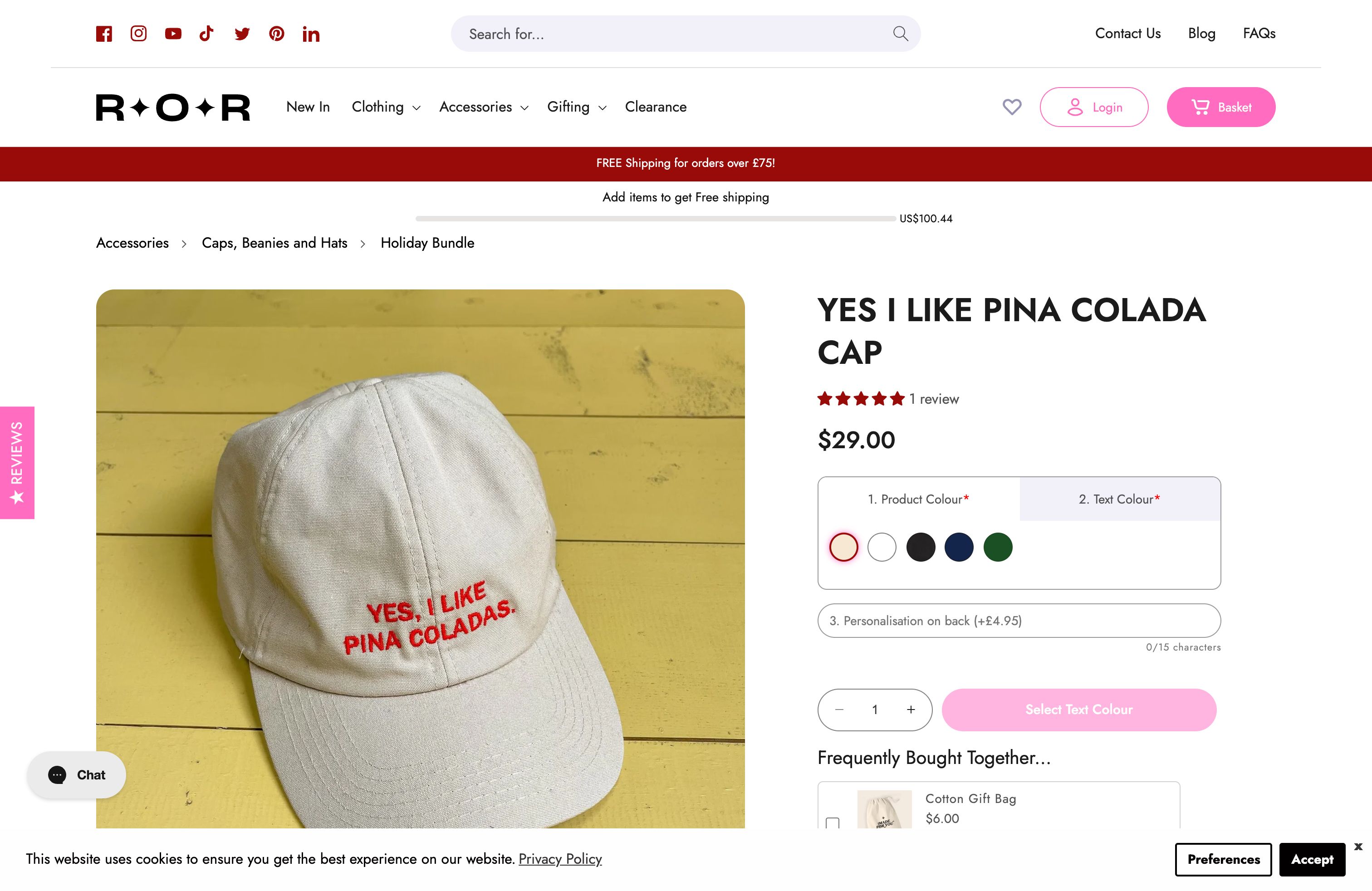Select the white product colour

click(x=882, y=547)
